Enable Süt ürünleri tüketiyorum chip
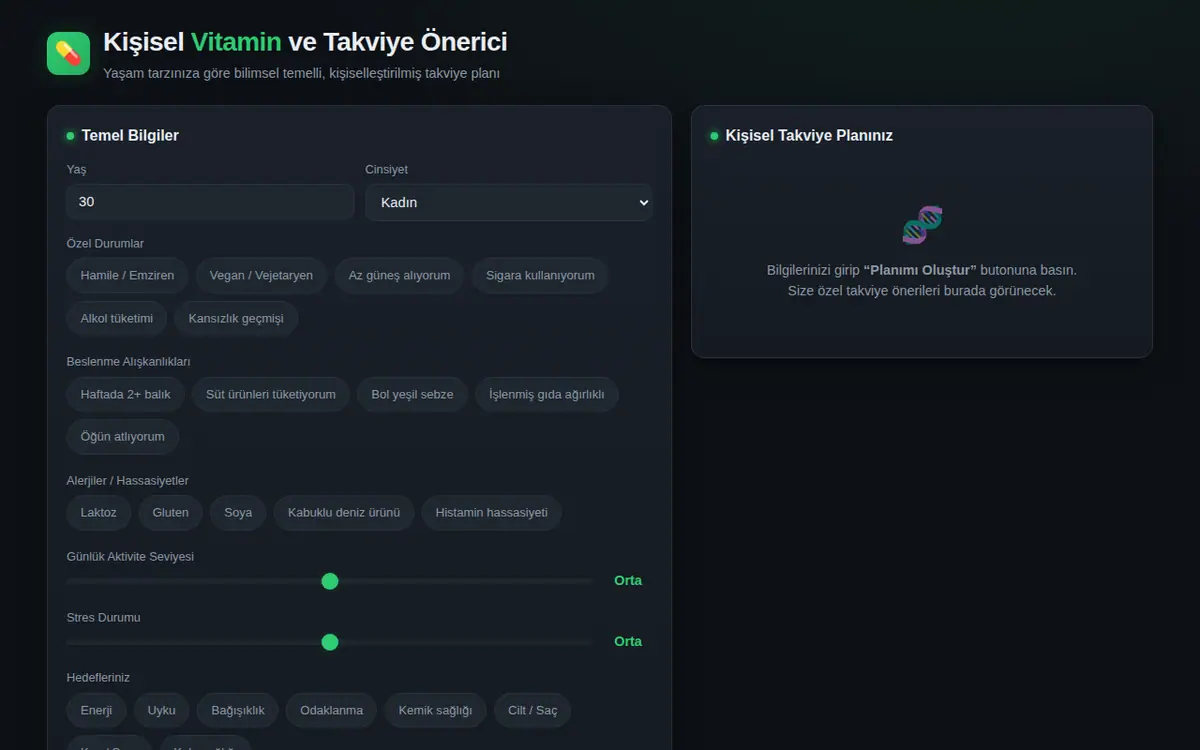Viewport: 1200px width, 750px height. coord(271,395)
